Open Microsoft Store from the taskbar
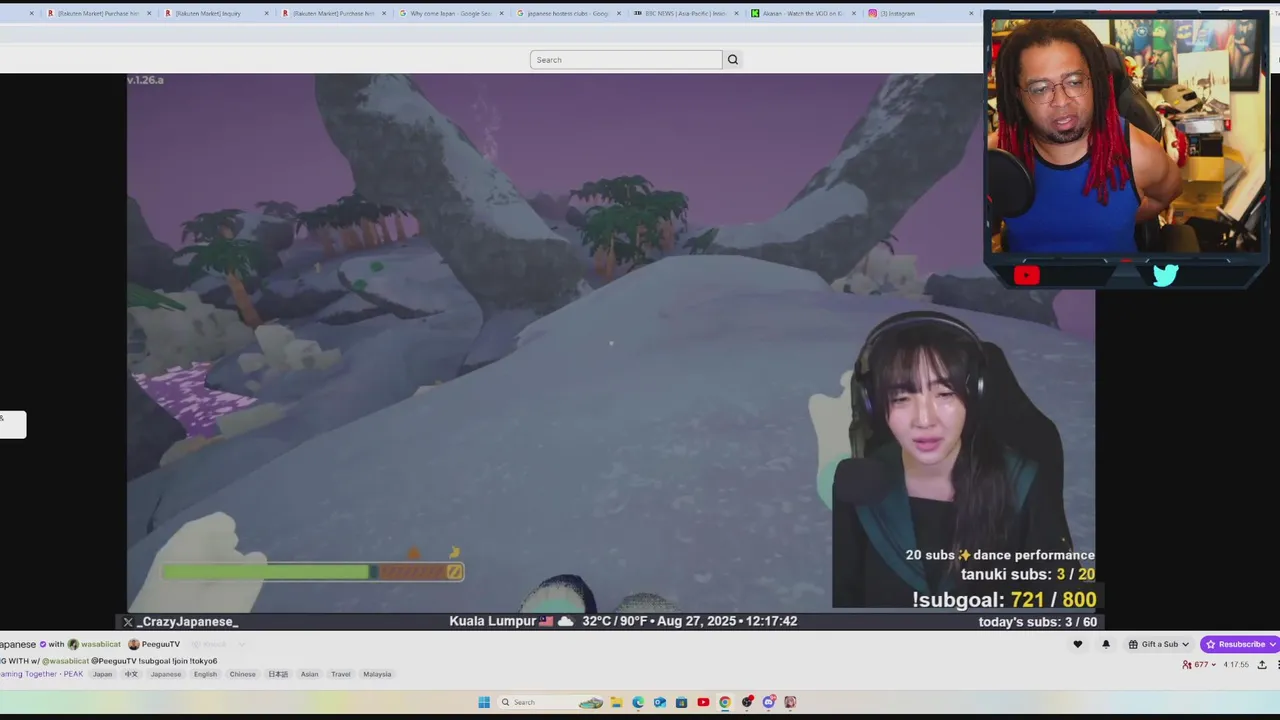 [x=682, y=702]
